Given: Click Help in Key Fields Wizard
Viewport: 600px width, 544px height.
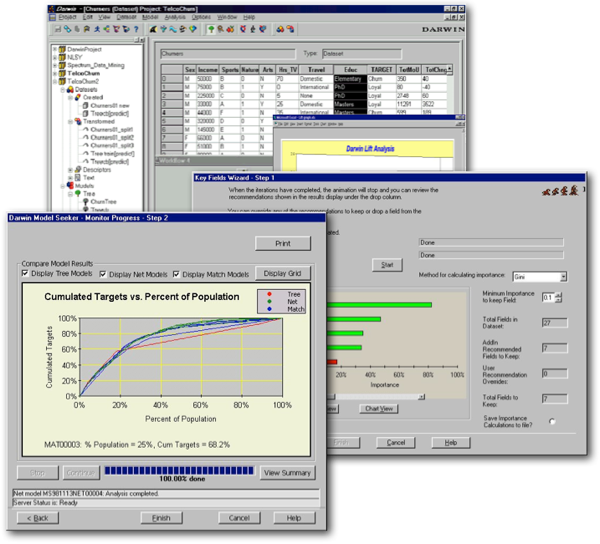Looking at the screenshot, I should tap(451, 443).
